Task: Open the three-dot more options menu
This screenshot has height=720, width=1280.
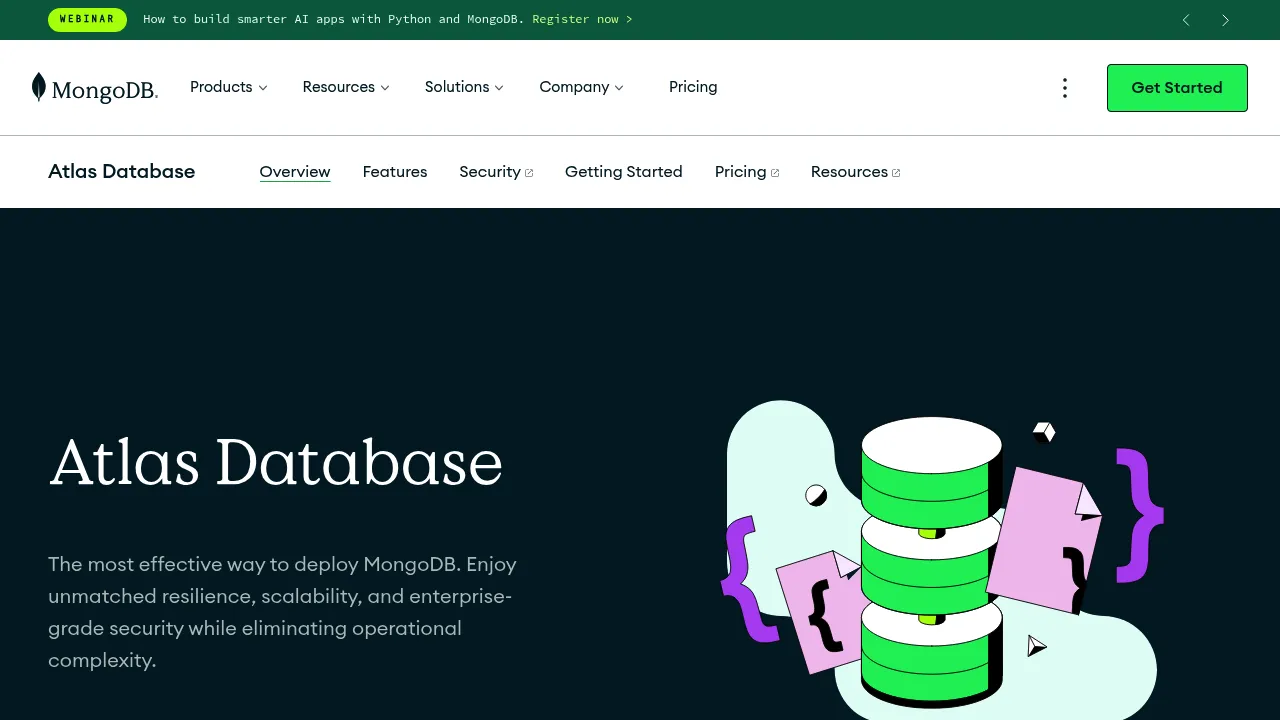Action: 1065,88
